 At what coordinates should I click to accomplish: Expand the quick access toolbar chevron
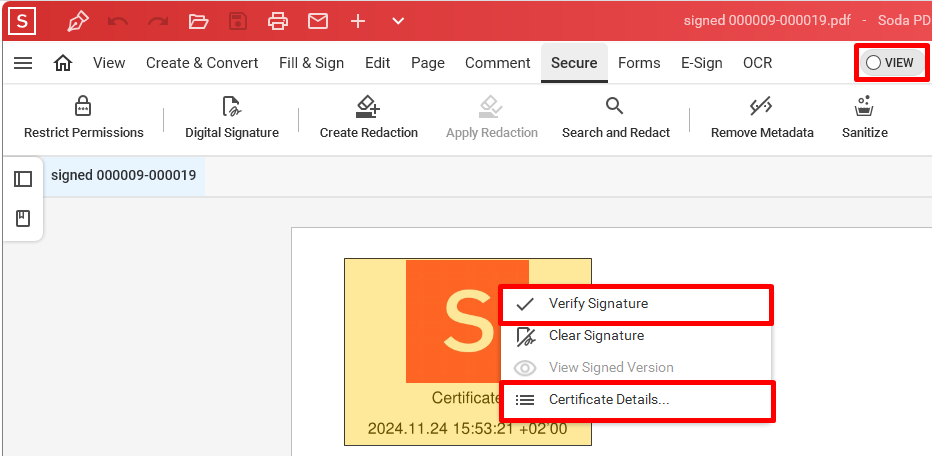point(398,21)
